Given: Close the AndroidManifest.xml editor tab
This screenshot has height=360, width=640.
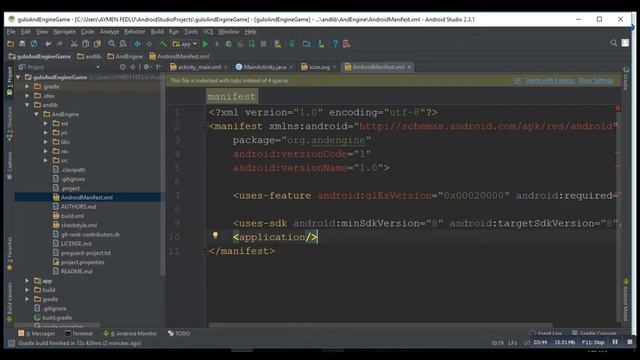Looking at the screenshot, I should point(409,67).
